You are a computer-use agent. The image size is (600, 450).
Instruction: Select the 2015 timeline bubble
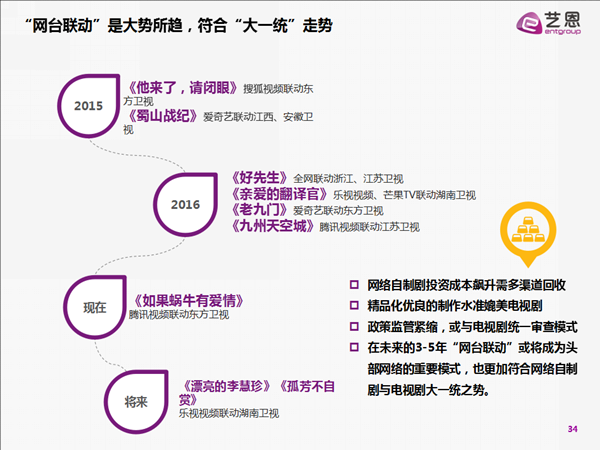pyautogui.click(x=89, y=106)
